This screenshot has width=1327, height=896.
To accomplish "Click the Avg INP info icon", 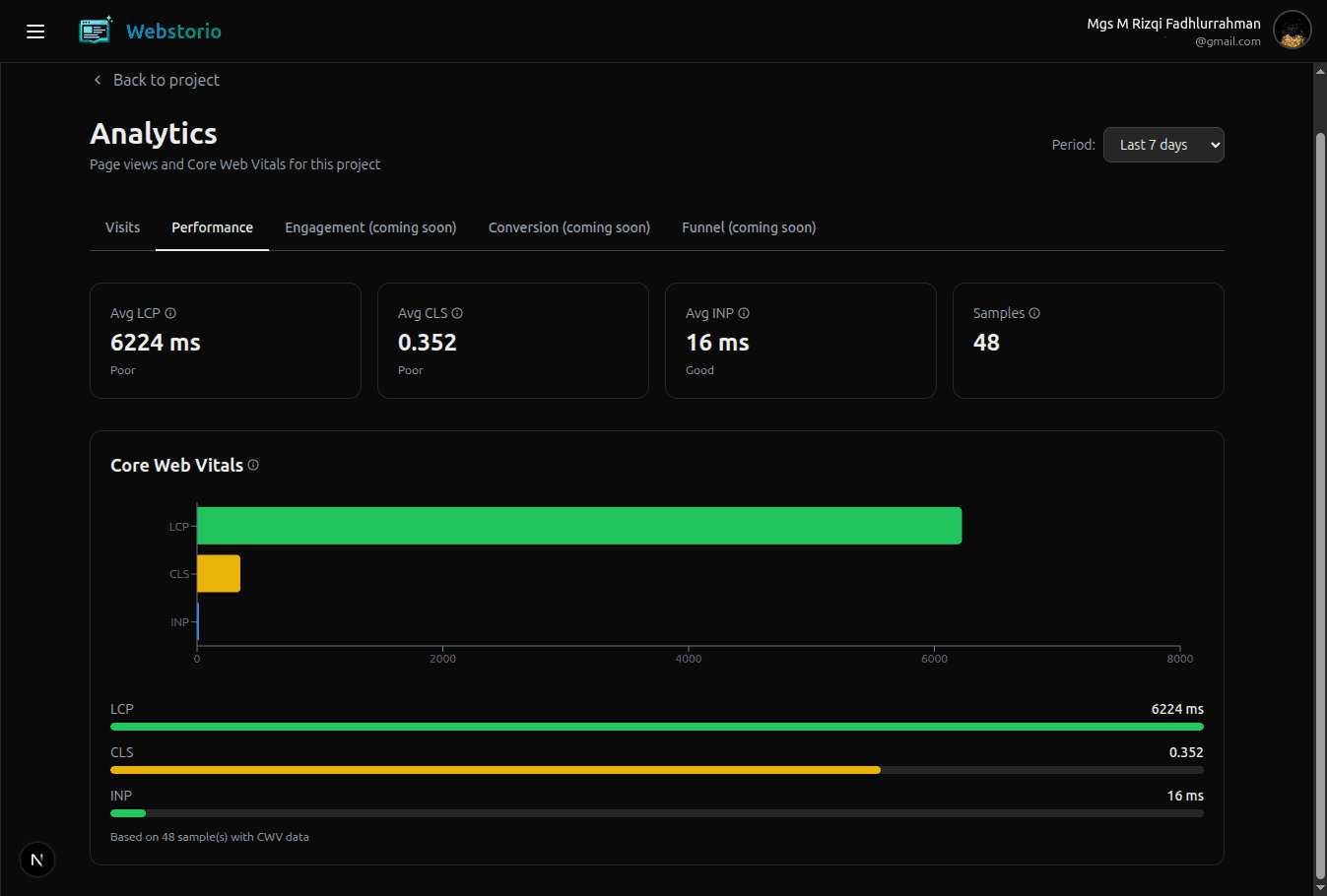I will pyautogui.click(x=744, y=313).
